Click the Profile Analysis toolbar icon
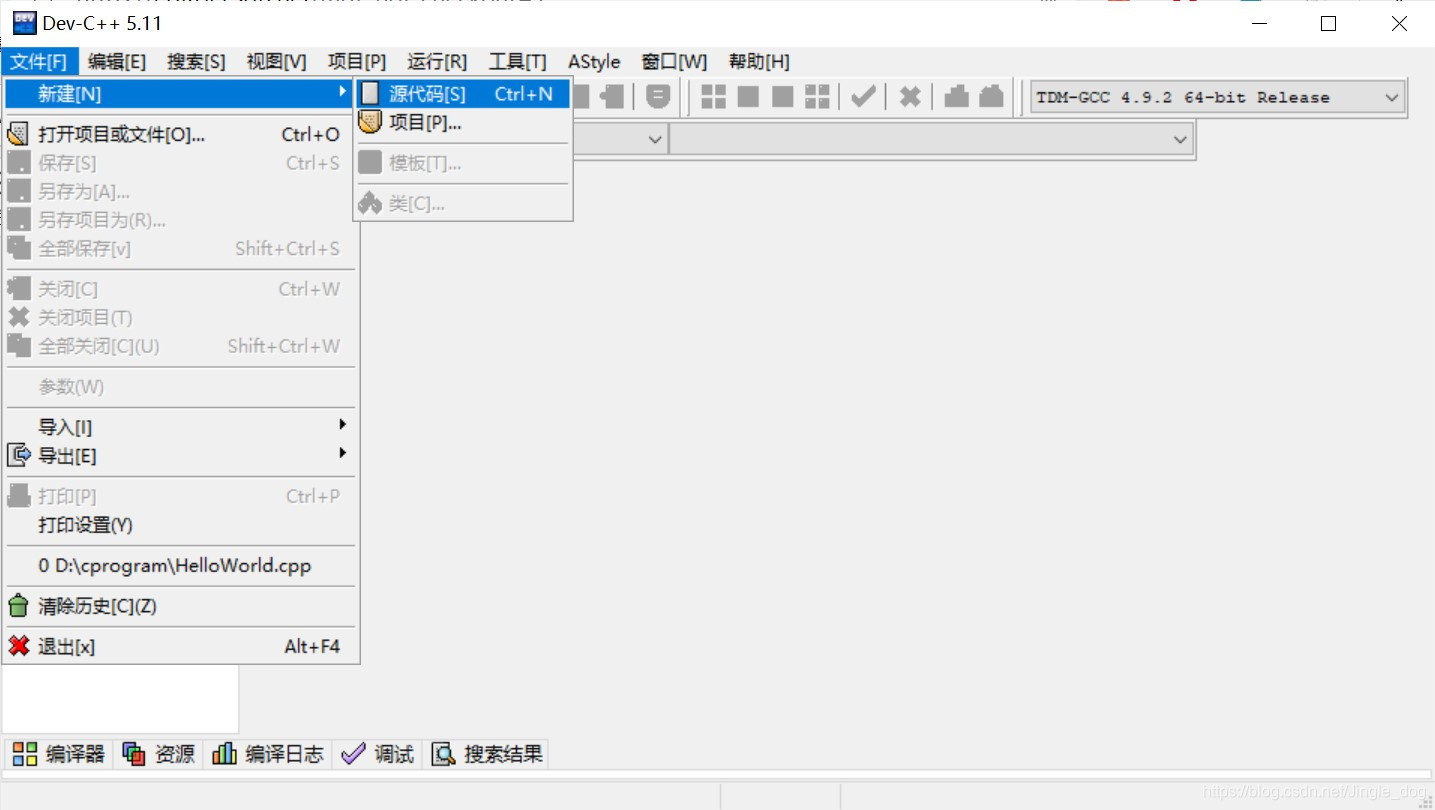Image resolution: width=1435 pixels, height=810 pixels. pyautogui.click(x=957, y=96)
